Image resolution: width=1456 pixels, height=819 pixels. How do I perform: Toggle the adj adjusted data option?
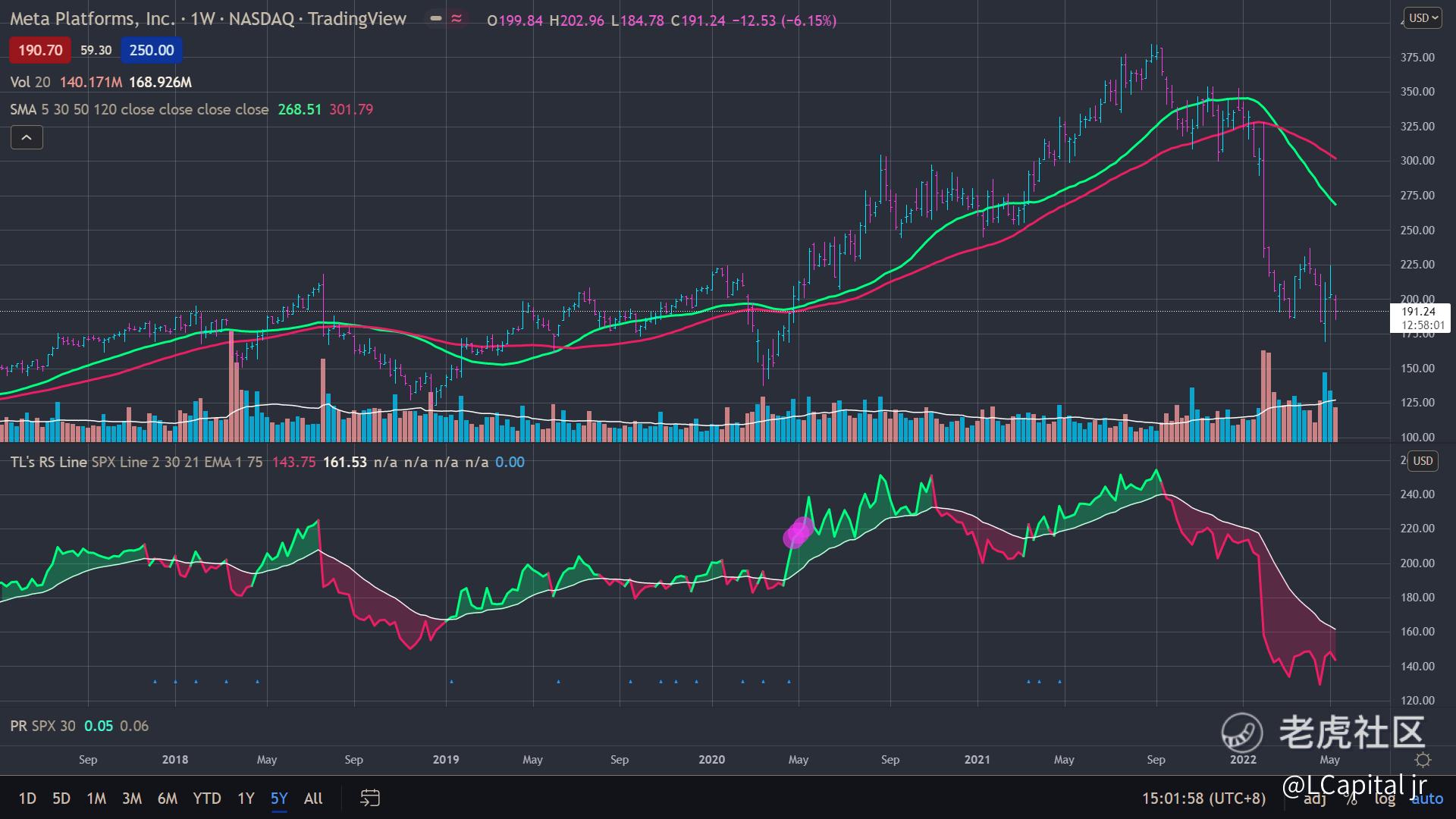point(1315,799)
